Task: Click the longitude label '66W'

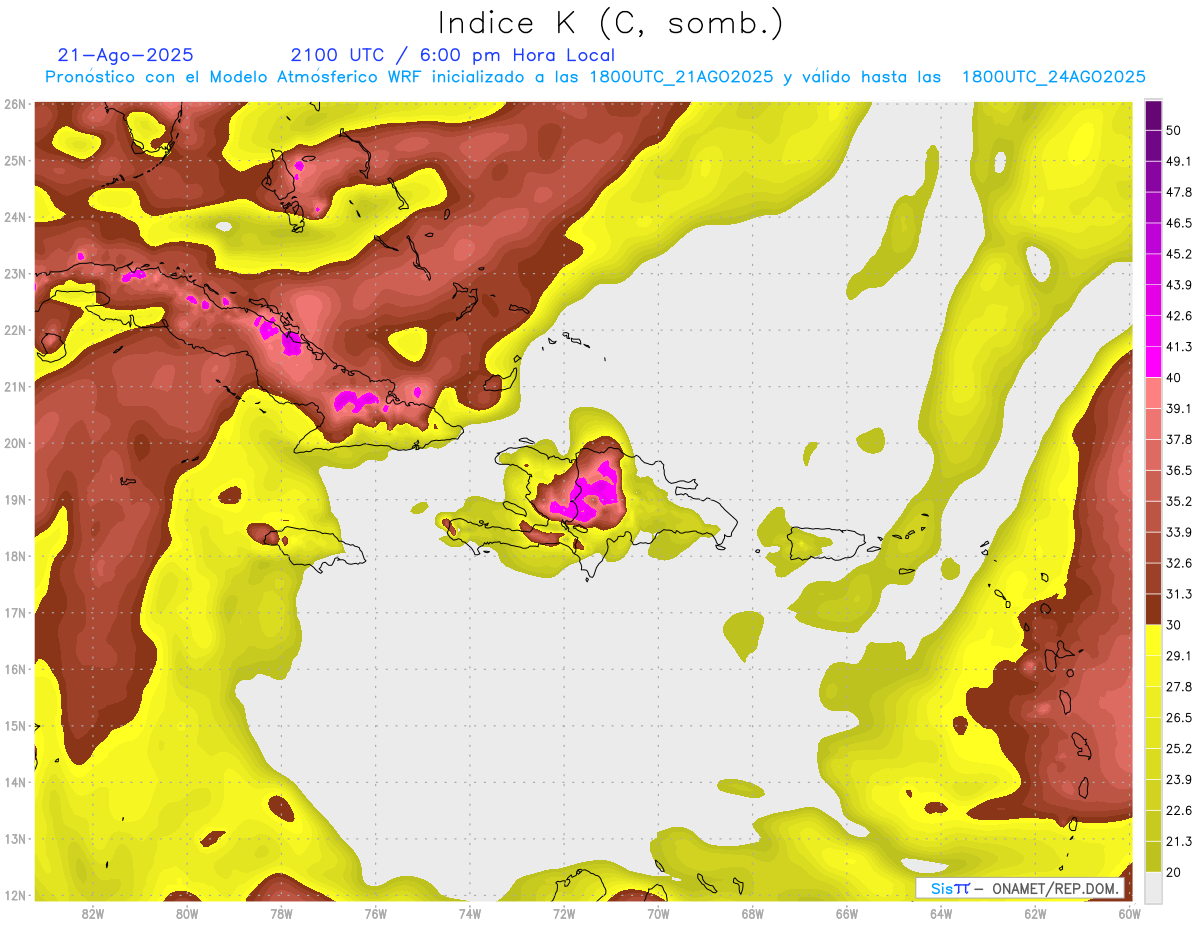Action: pyautogui.click(x=846, y=914)
